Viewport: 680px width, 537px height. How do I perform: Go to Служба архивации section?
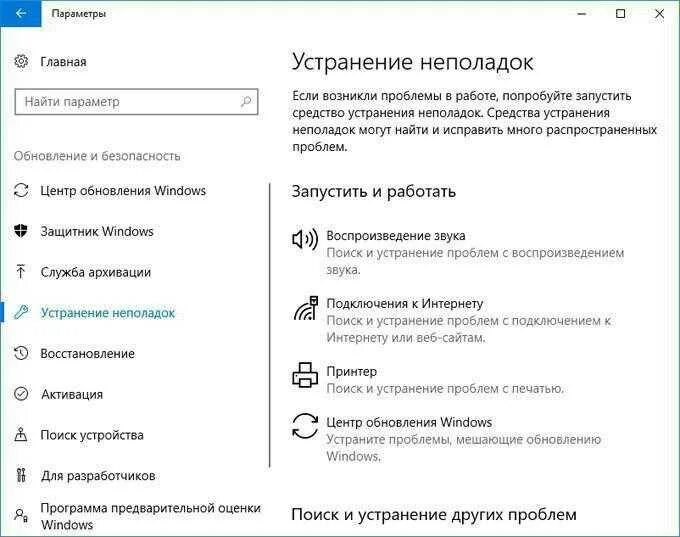[95, 272]
